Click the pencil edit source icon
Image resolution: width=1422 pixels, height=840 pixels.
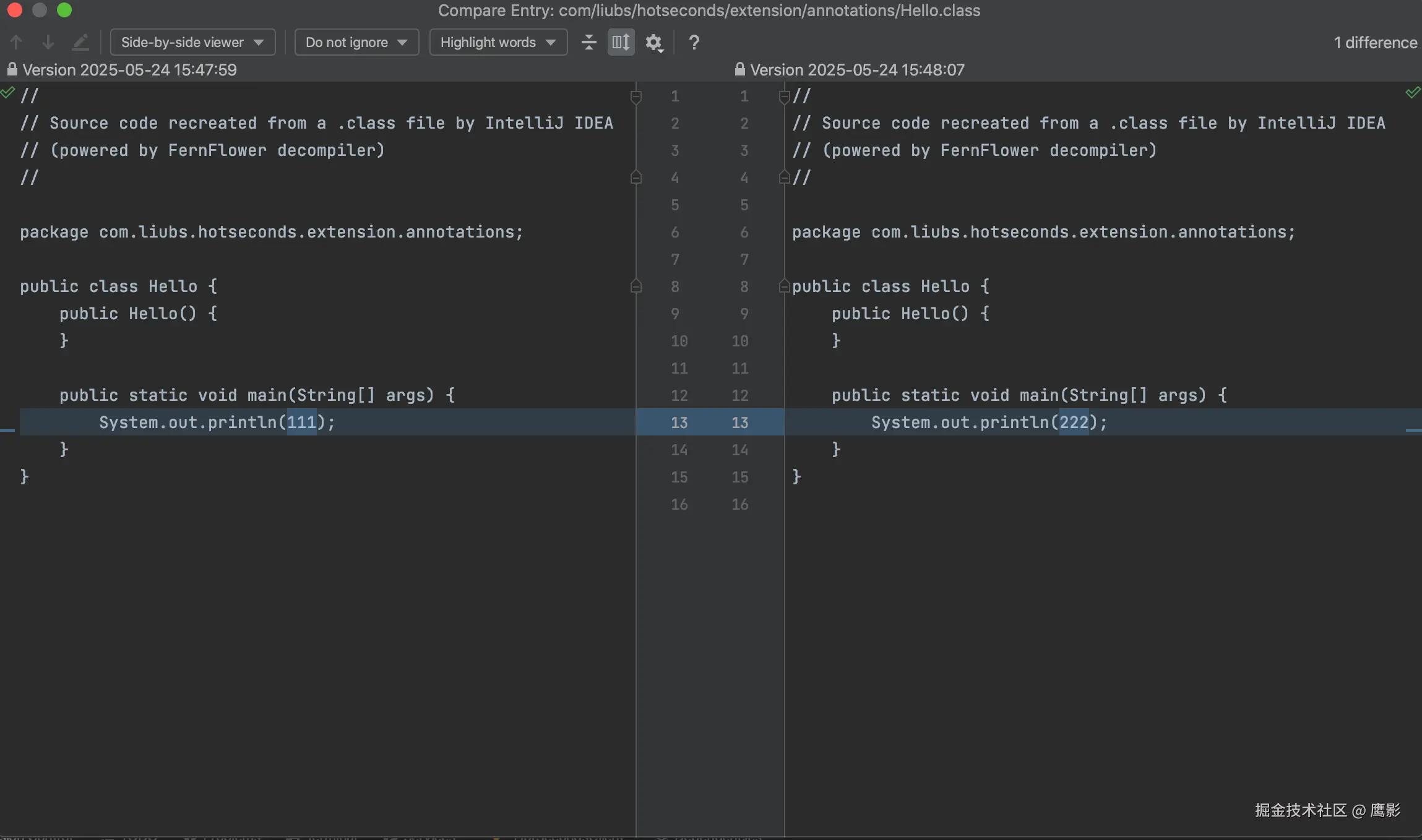(80, 42)
